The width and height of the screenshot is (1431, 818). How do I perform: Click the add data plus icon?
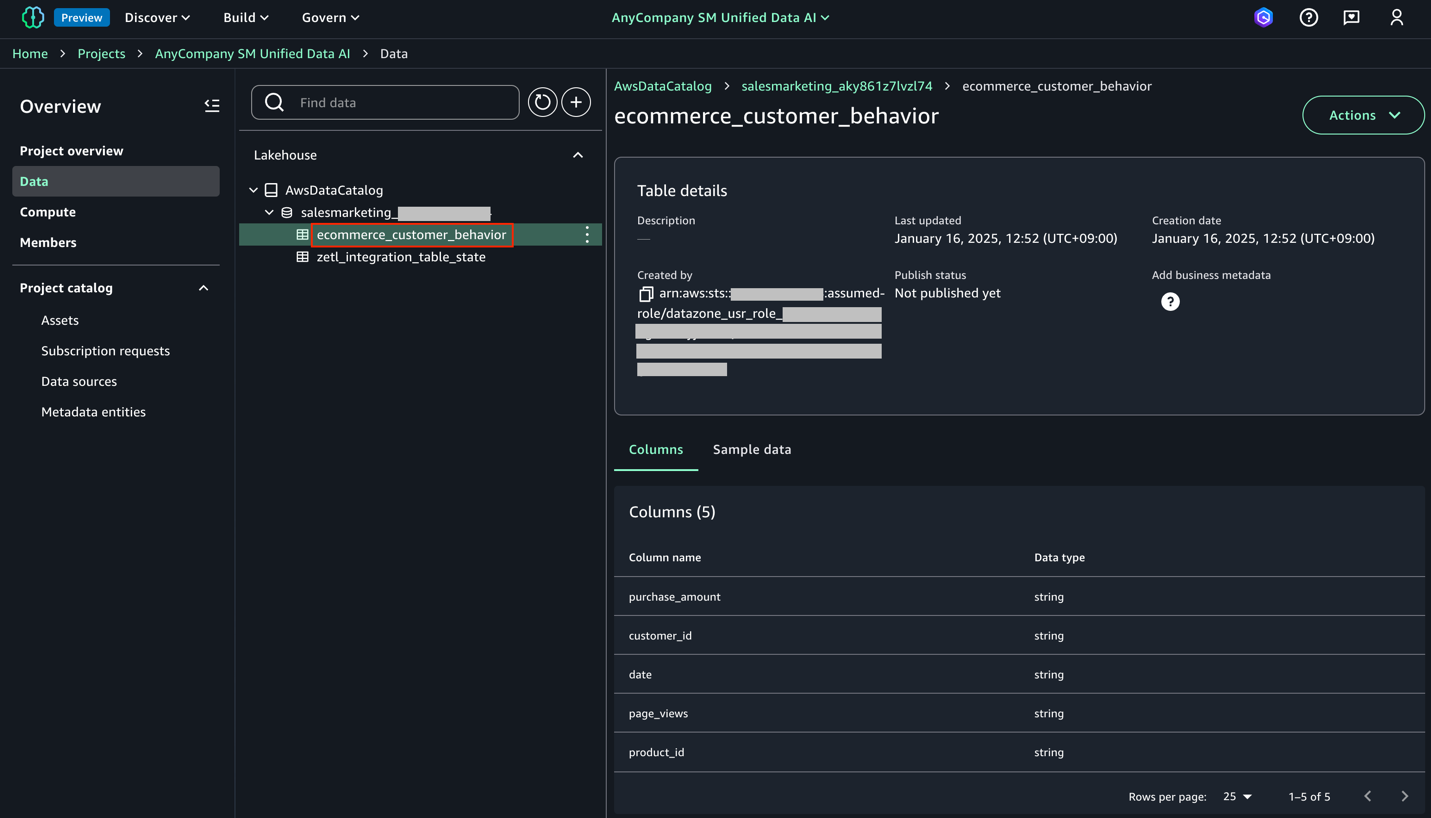point(576,102)
